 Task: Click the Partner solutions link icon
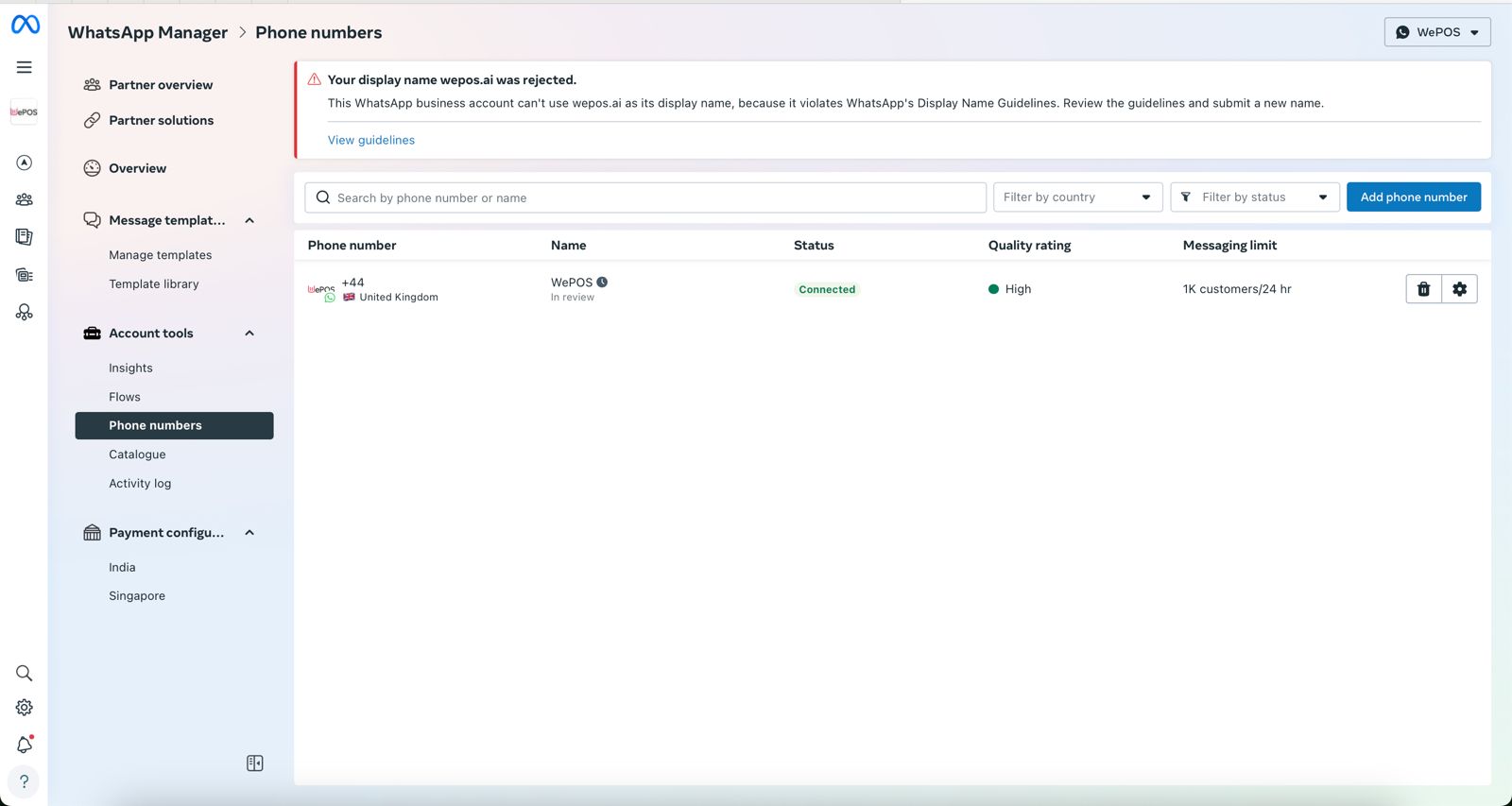pyautogui.click(x=92, y=120)
